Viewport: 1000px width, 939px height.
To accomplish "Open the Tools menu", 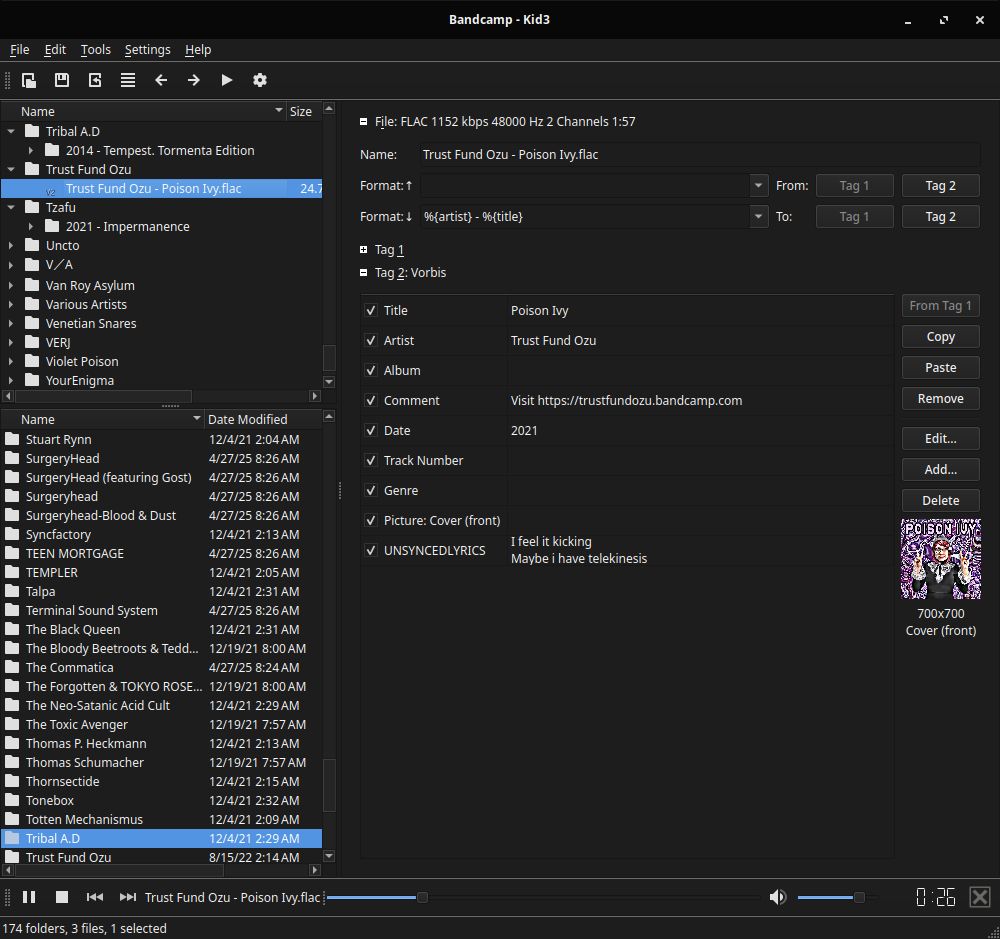I will click(x=95, y=50).
